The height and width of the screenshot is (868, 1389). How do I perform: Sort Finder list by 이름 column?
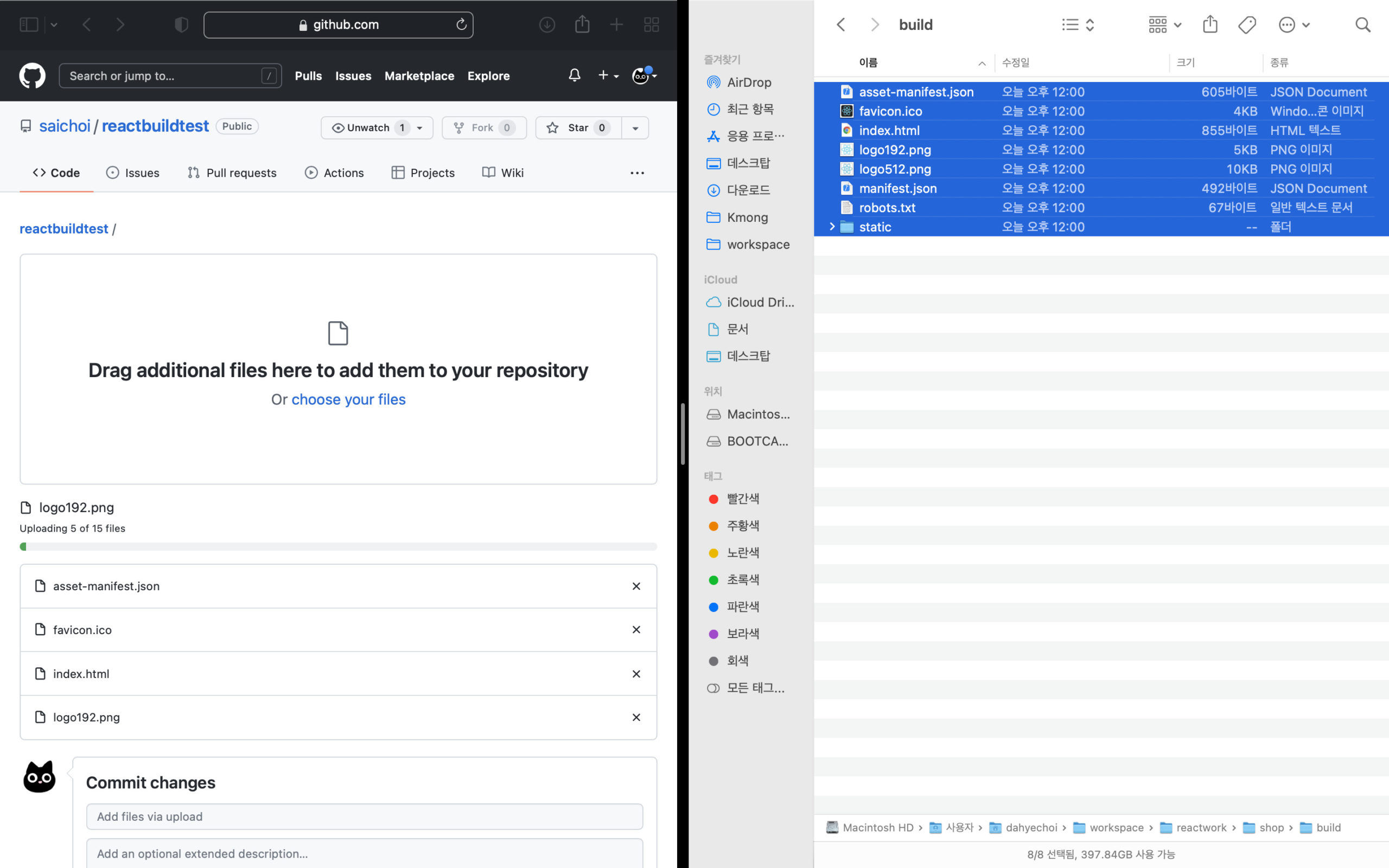868,62
